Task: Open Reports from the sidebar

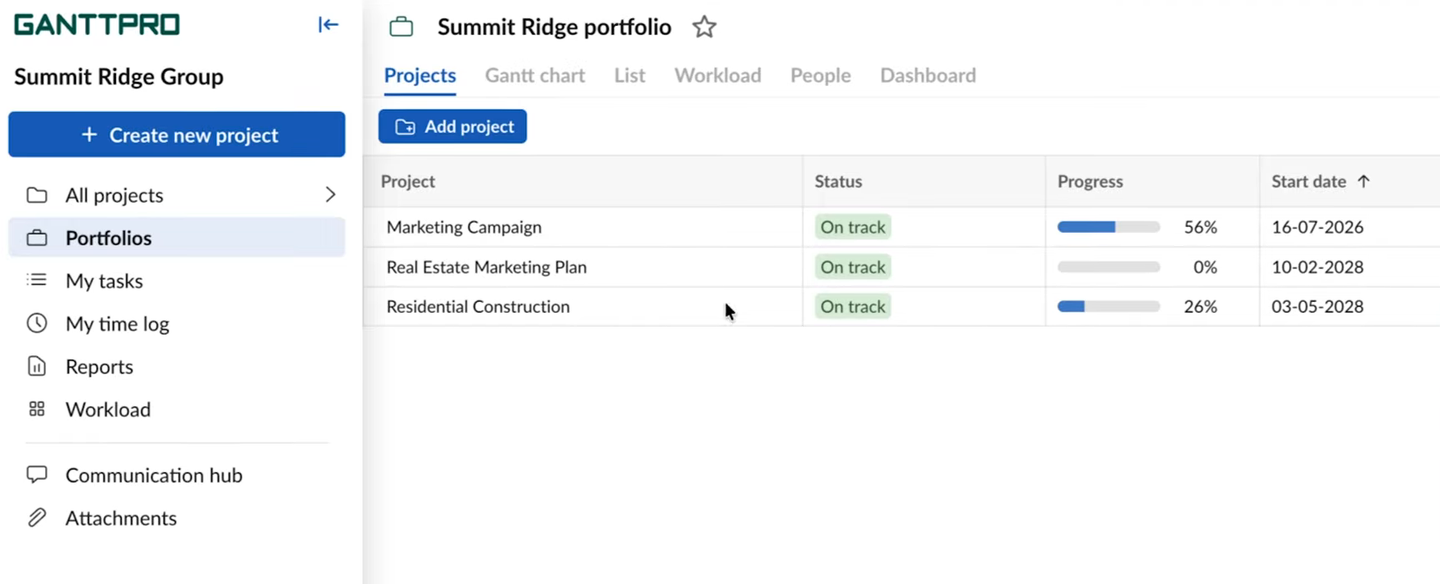Action: tap(177, 366)
